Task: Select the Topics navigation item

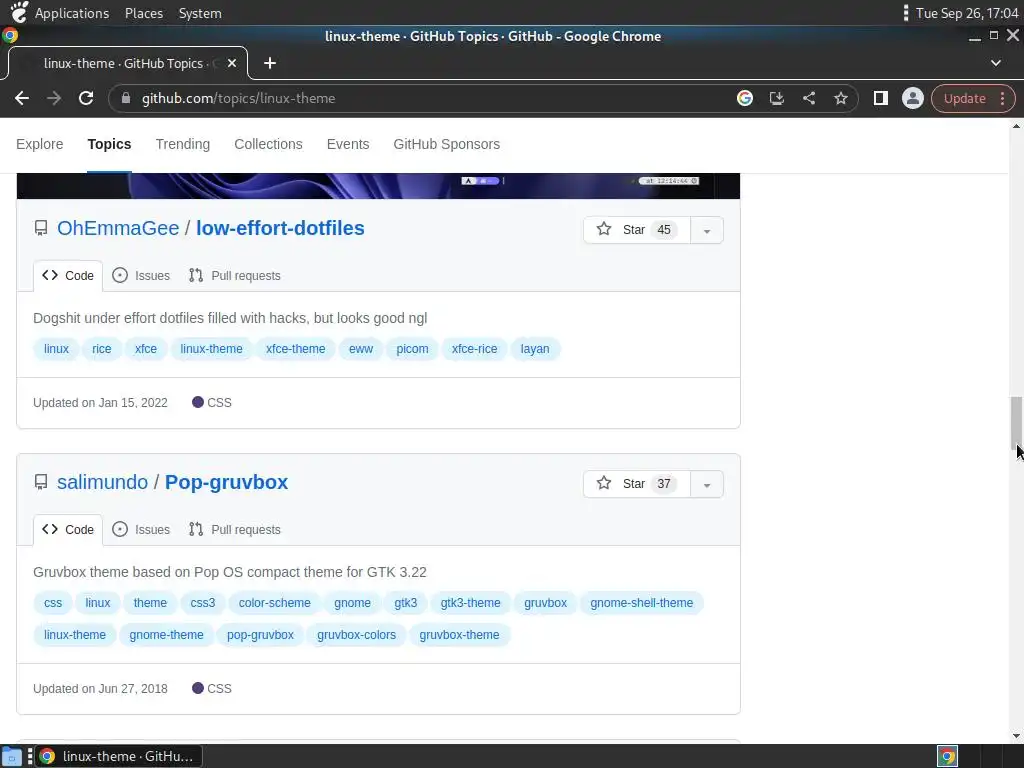Action: 109,144
